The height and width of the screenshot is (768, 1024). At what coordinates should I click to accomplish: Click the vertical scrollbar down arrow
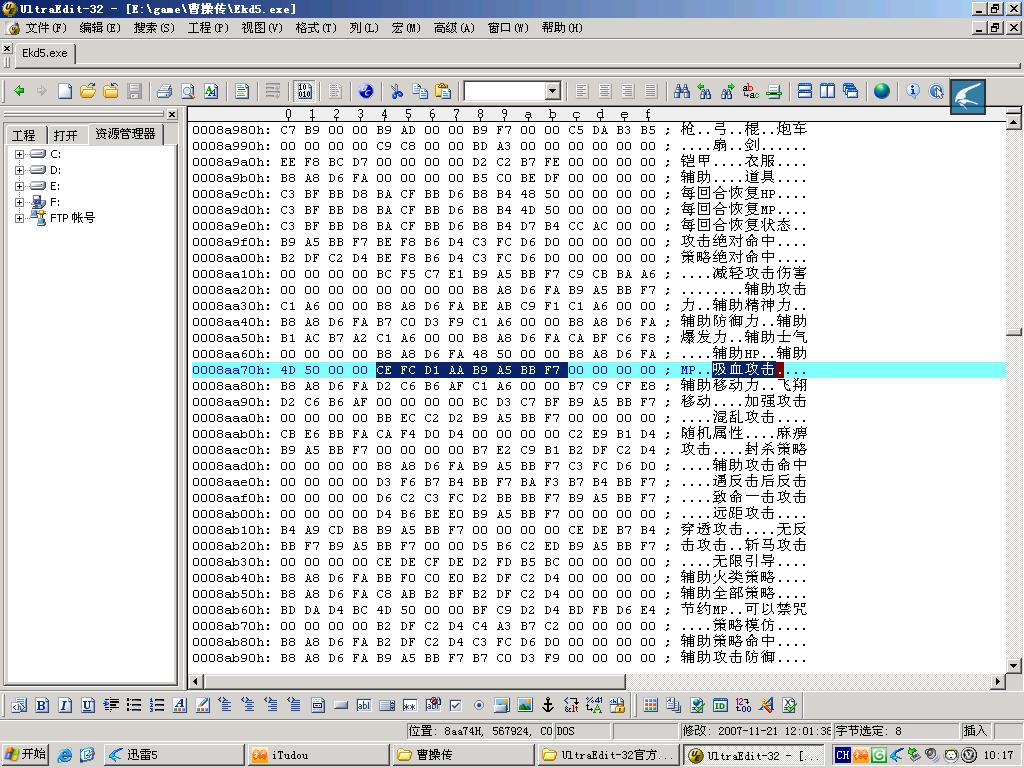pyautogui.click(x=1014, y=665)
